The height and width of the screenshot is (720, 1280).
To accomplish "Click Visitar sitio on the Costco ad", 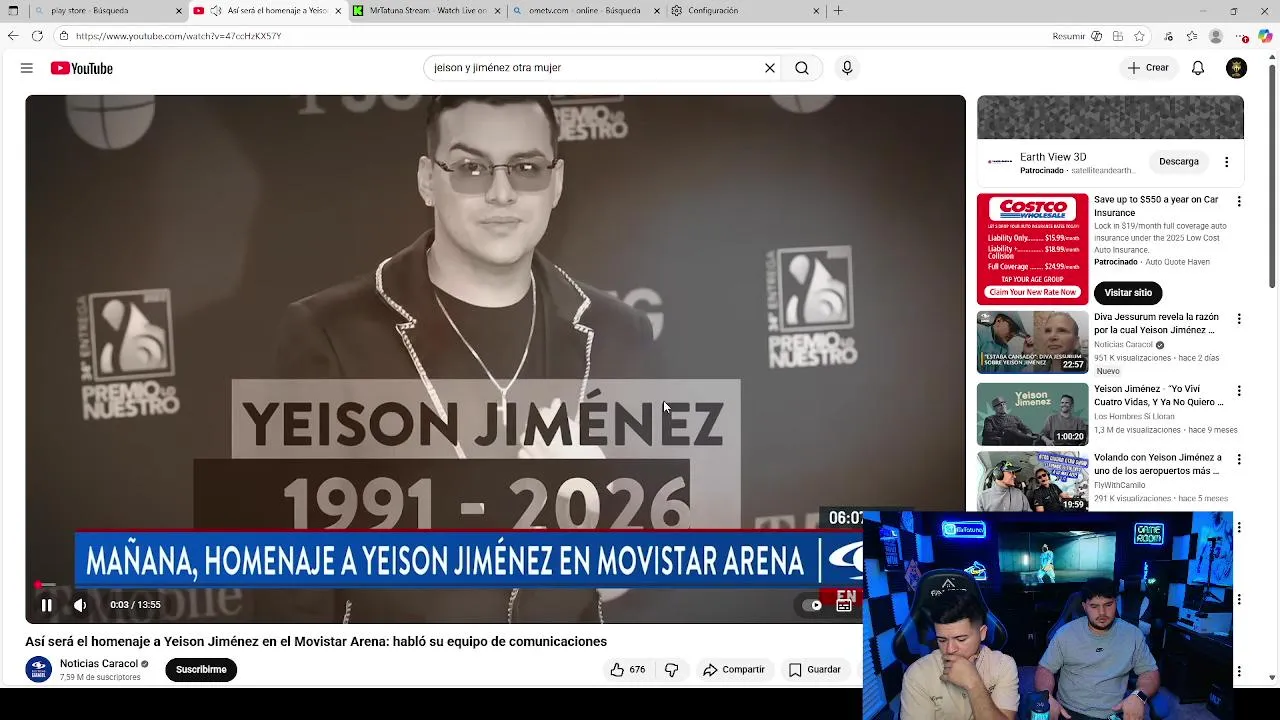I will click(x=1128, y=293).
